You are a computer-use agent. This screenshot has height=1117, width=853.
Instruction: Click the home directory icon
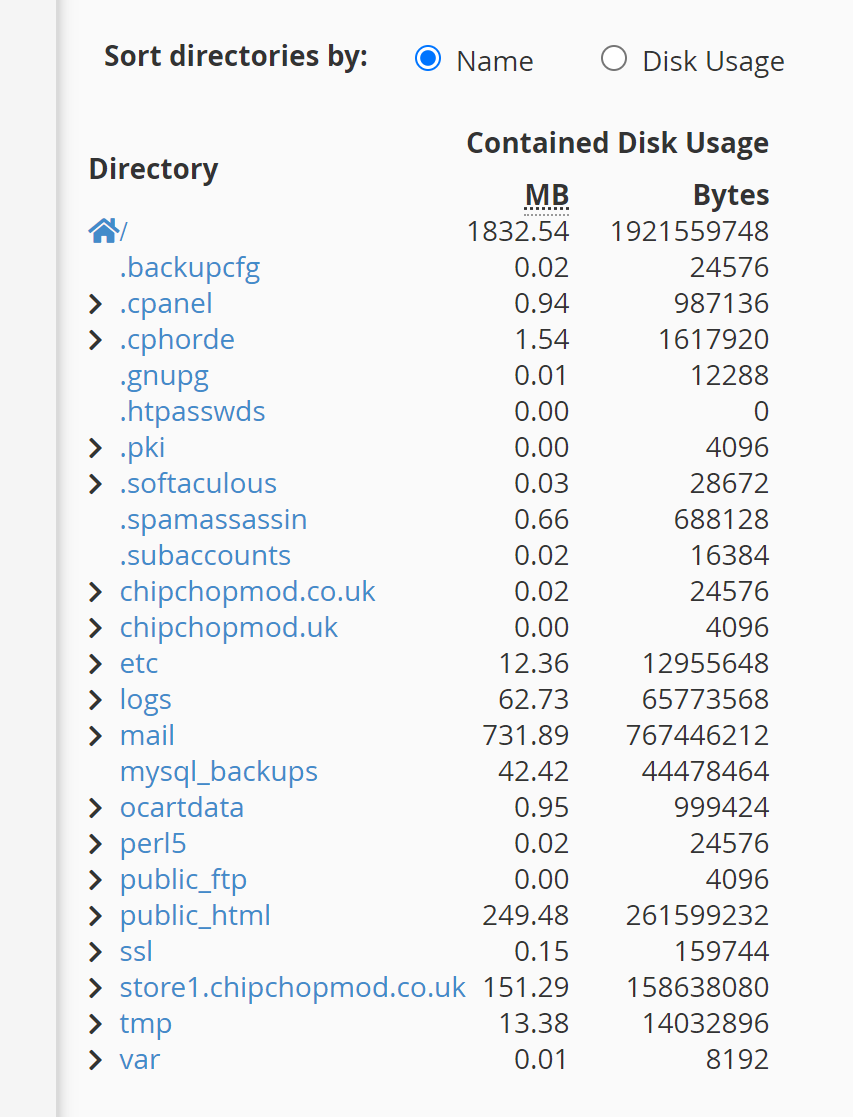(x=103, y=231)
